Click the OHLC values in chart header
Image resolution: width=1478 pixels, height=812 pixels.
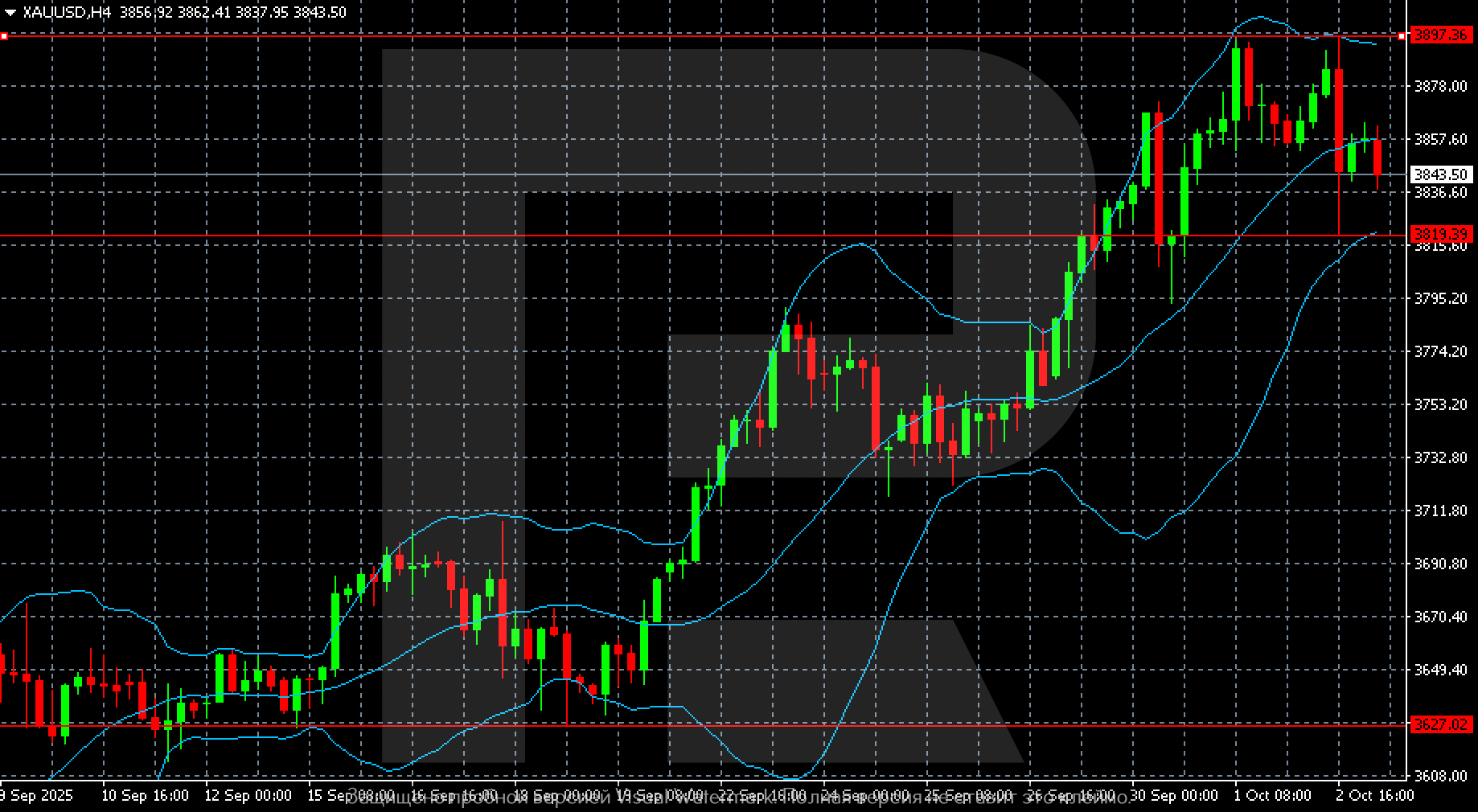[x=233, y=12]
